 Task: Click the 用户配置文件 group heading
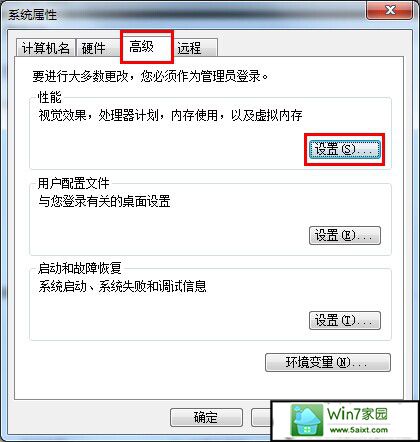click(74, 183)
